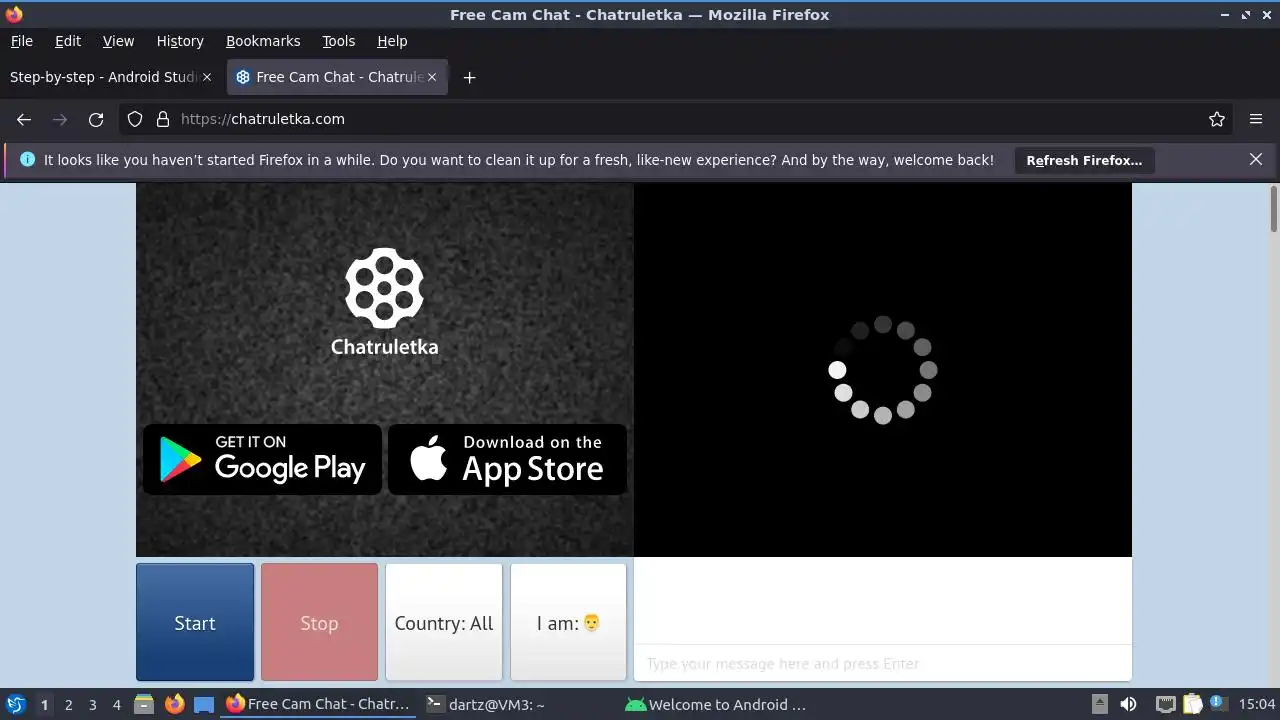Get the app on Google Play
The height and width of the screenshot is (720, 1280).
(262, 459)
